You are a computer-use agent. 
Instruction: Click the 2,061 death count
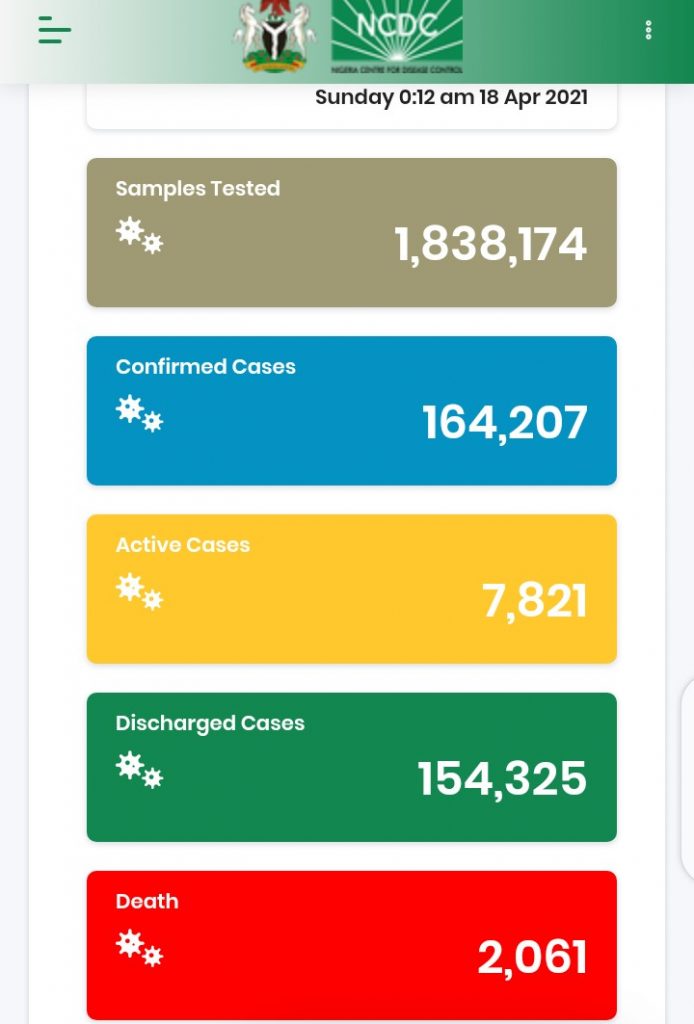(x=532, y=957)
